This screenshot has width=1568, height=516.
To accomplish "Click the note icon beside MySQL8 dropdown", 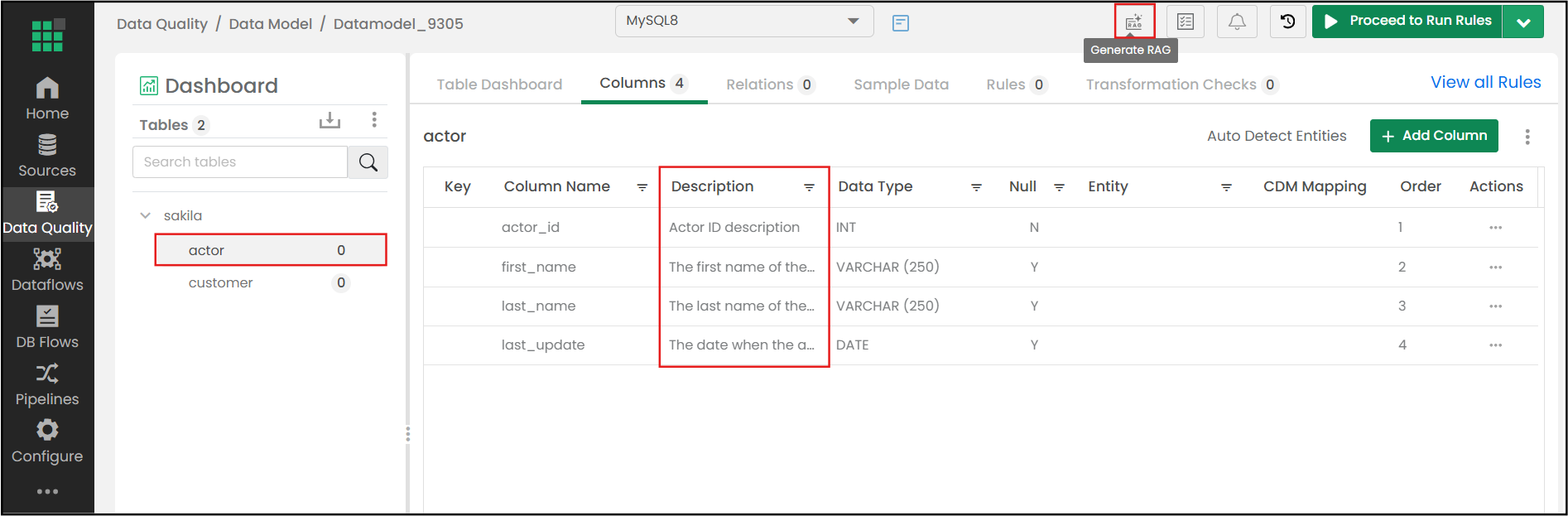I will click(x=901, y=23).
